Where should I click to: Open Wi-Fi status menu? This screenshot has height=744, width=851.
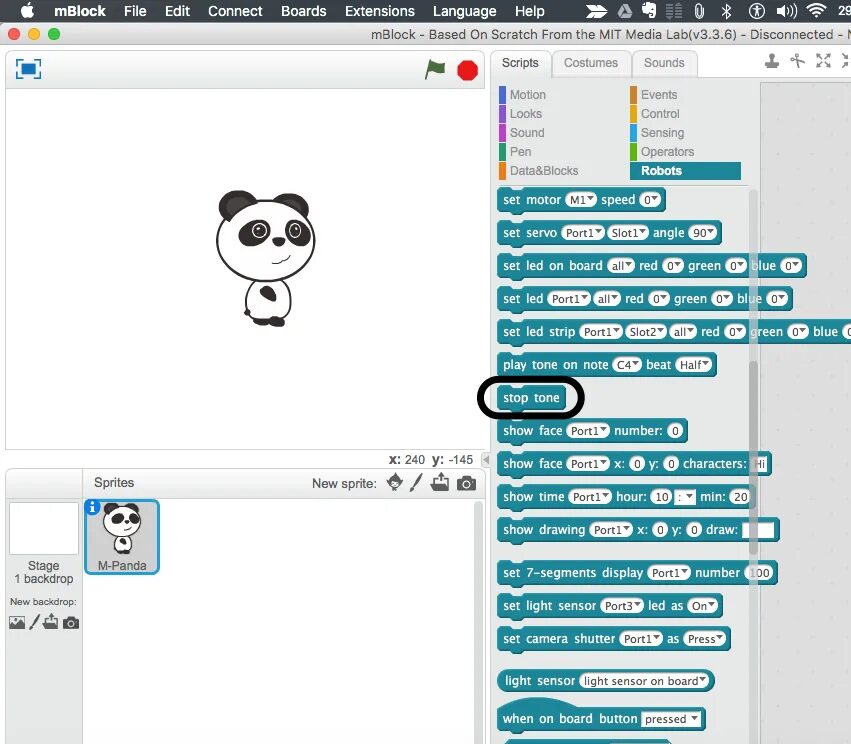pos(816,10)
